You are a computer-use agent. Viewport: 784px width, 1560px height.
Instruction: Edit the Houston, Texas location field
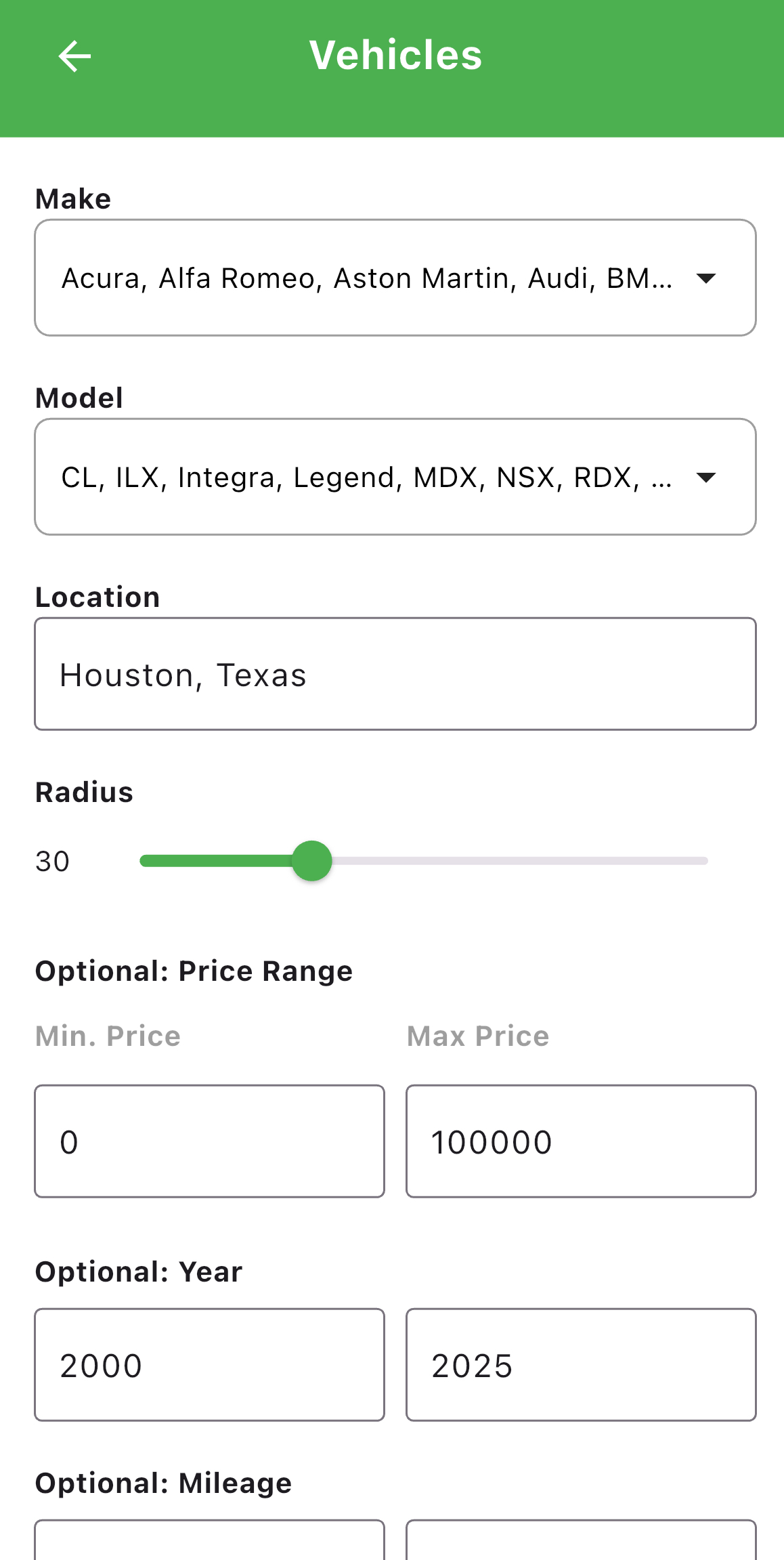click(395, 674)
